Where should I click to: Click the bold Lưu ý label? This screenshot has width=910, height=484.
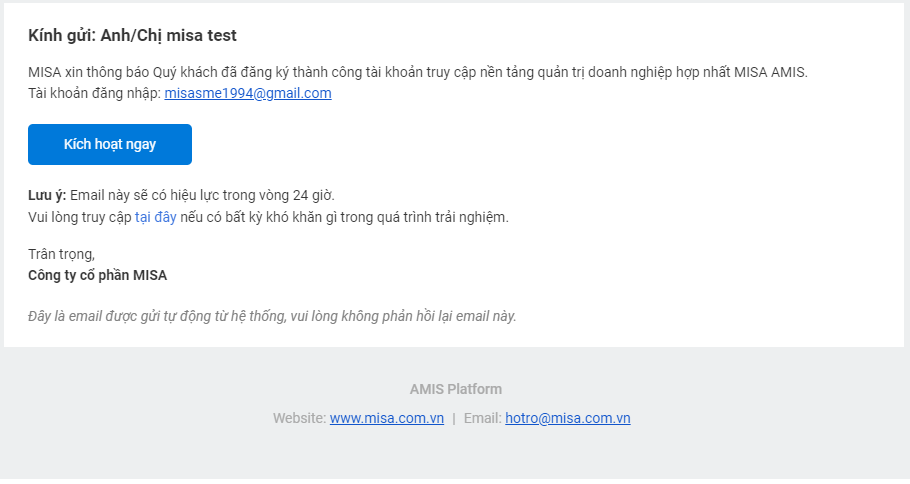(x=47, y=196)
